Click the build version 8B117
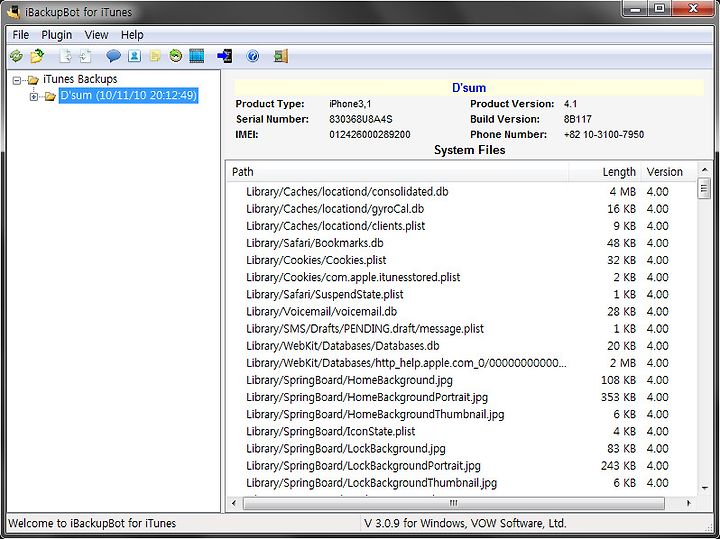720x539 pixels. [x=578, y=119]
